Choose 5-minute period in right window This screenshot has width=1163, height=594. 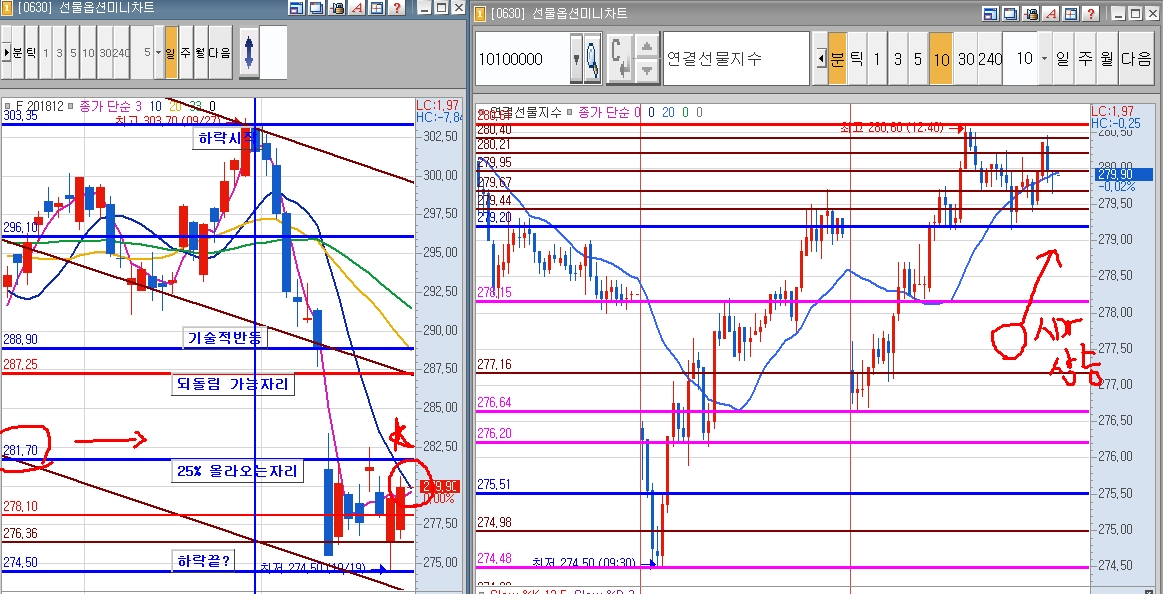tap(917, 59)
